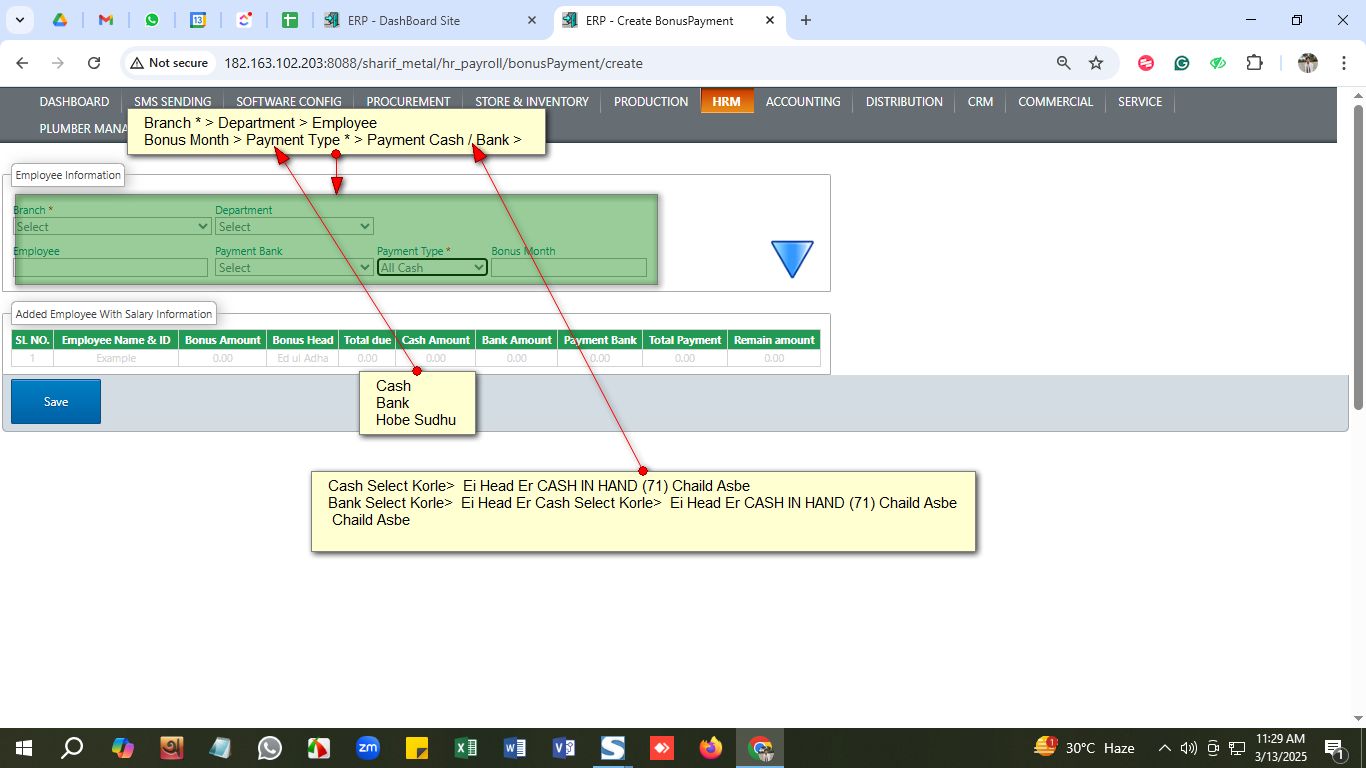The height and width of the screenshot is (768, 1366).
Task: Click the Bonus Amount column header
Action: click(223, 340)
